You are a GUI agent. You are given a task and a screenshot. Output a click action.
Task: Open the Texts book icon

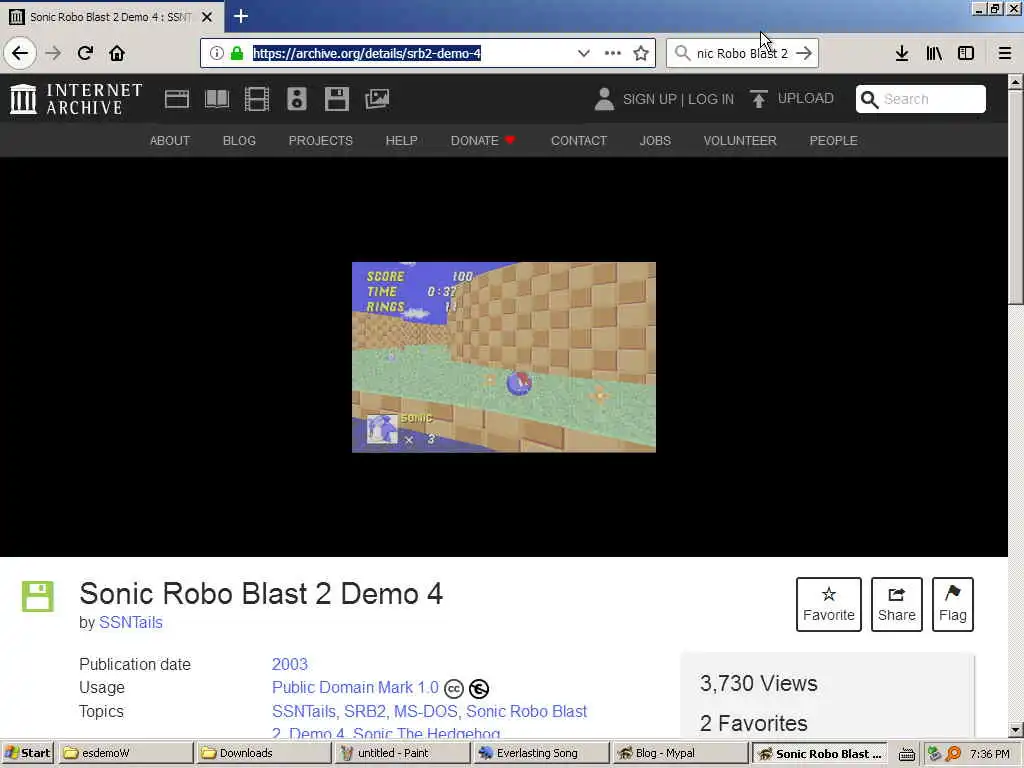pyautogui.click(x=217, y=99)
